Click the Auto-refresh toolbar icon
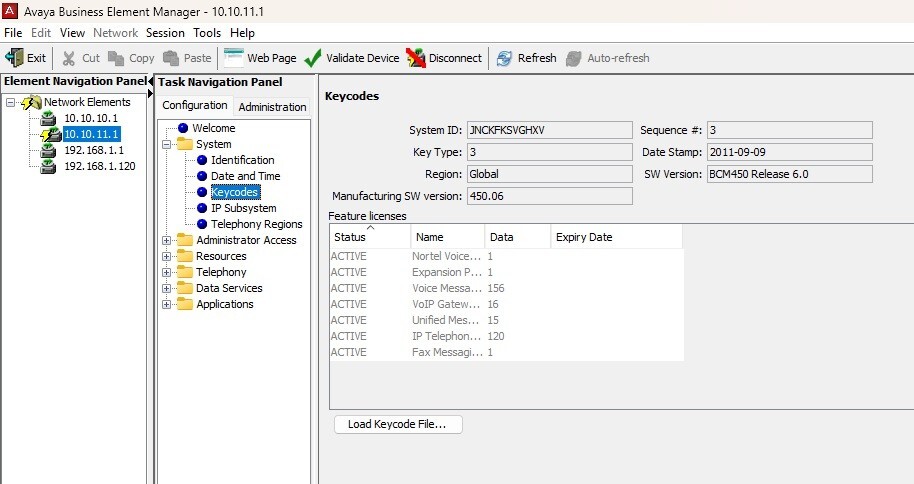Screen dimensions: 914x484 pos(574,58)
